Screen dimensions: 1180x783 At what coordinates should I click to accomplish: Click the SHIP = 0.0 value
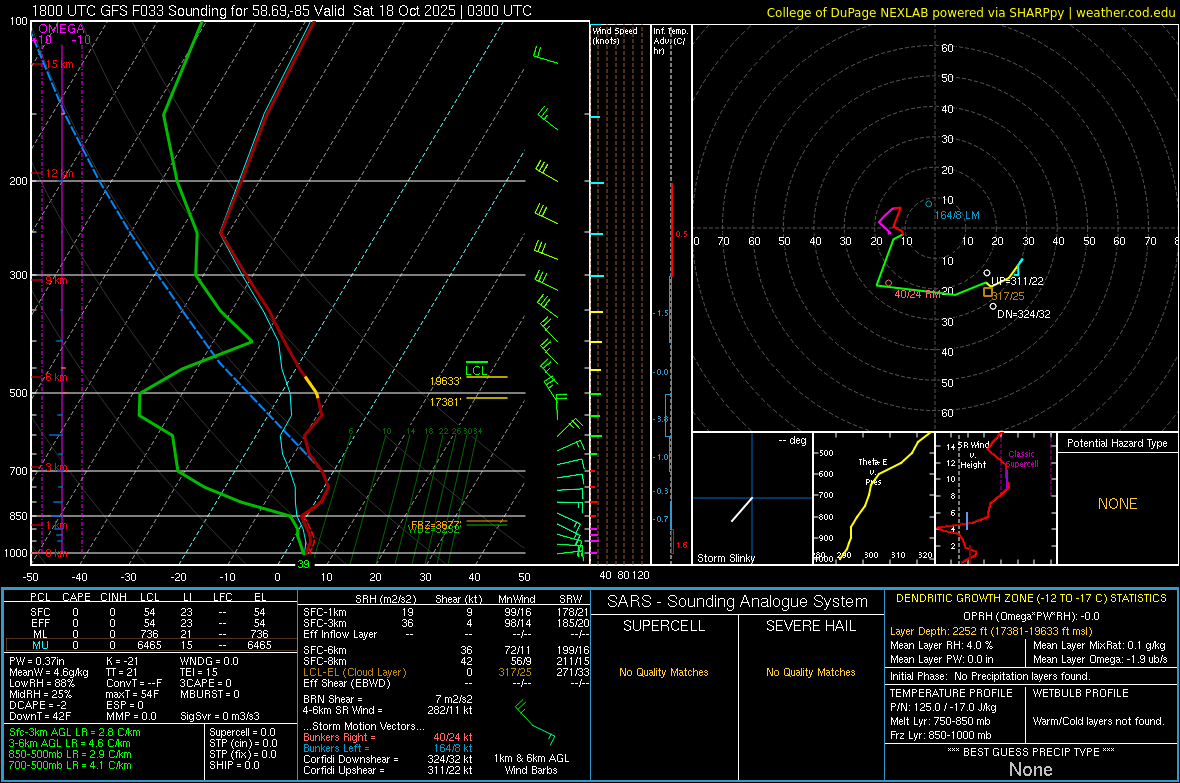coord(234,765)
